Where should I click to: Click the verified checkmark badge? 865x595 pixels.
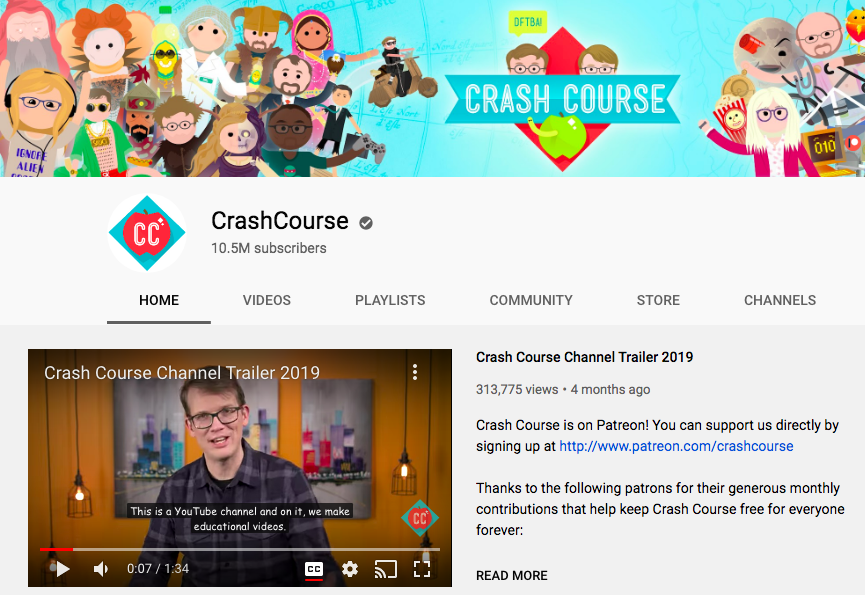click(366, 223)
